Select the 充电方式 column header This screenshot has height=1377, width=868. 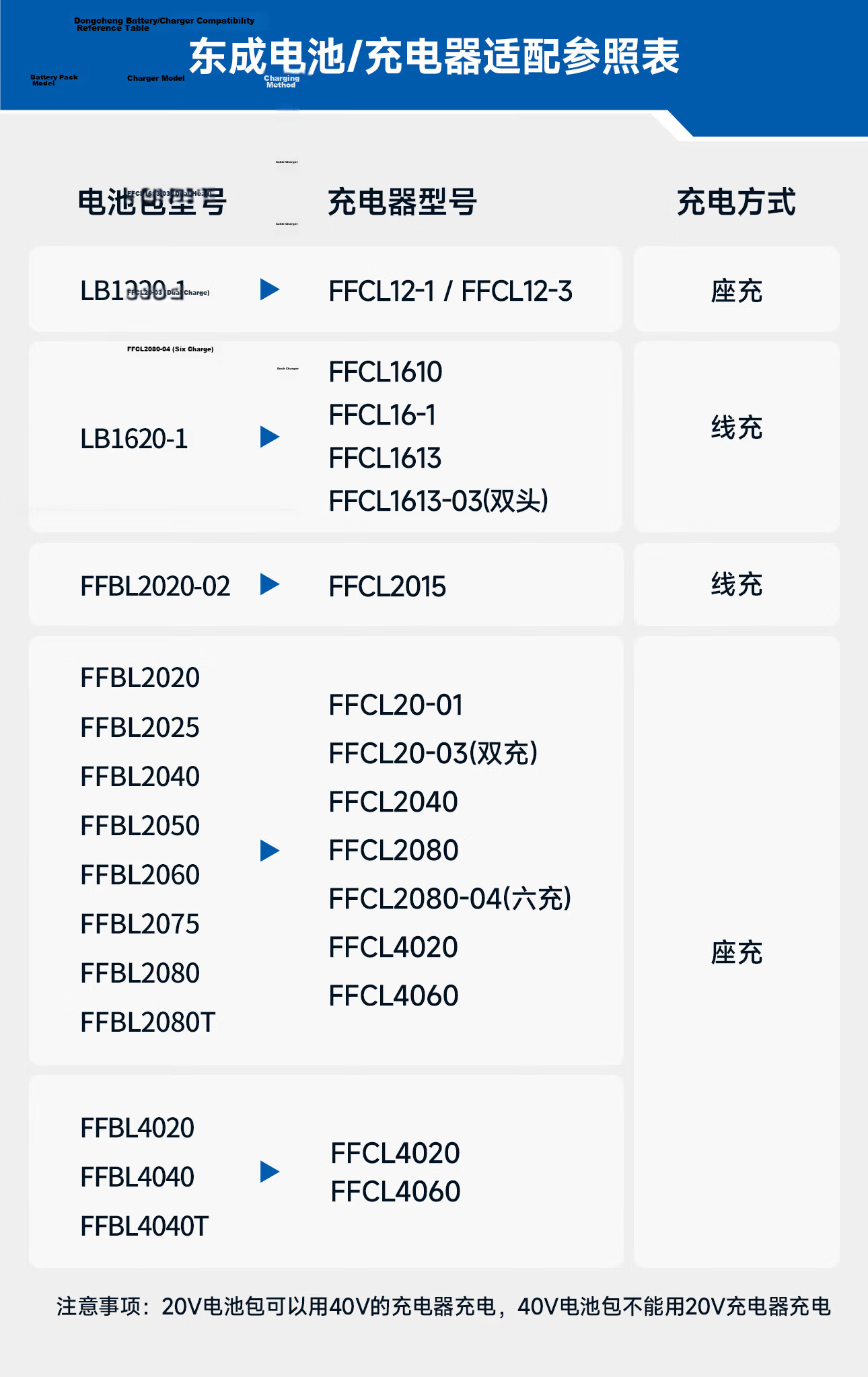pyautogui.click(x=736, y=202)
